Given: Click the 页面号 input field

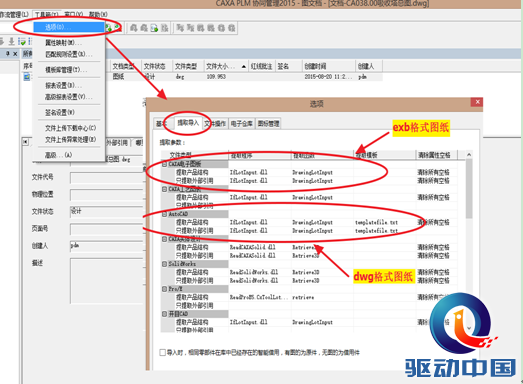Looking at the screenshot, I should (106, 229).
